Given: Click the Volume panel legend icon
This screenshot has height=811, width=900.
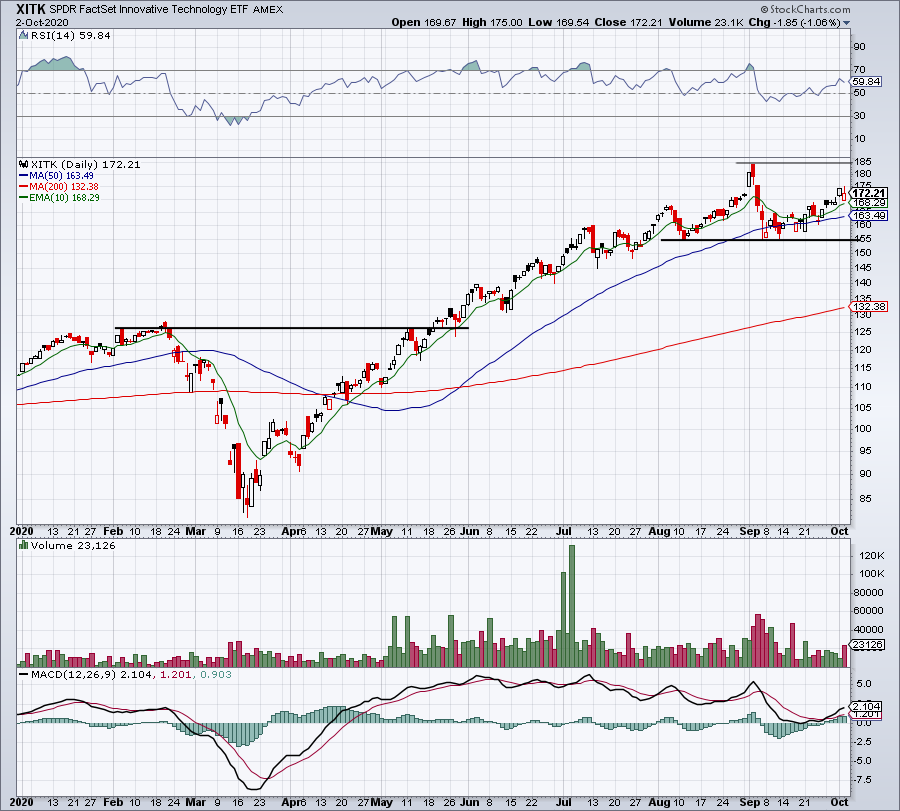Looking at the screenshot, I should pyautogui.click(x=24, y=545).
